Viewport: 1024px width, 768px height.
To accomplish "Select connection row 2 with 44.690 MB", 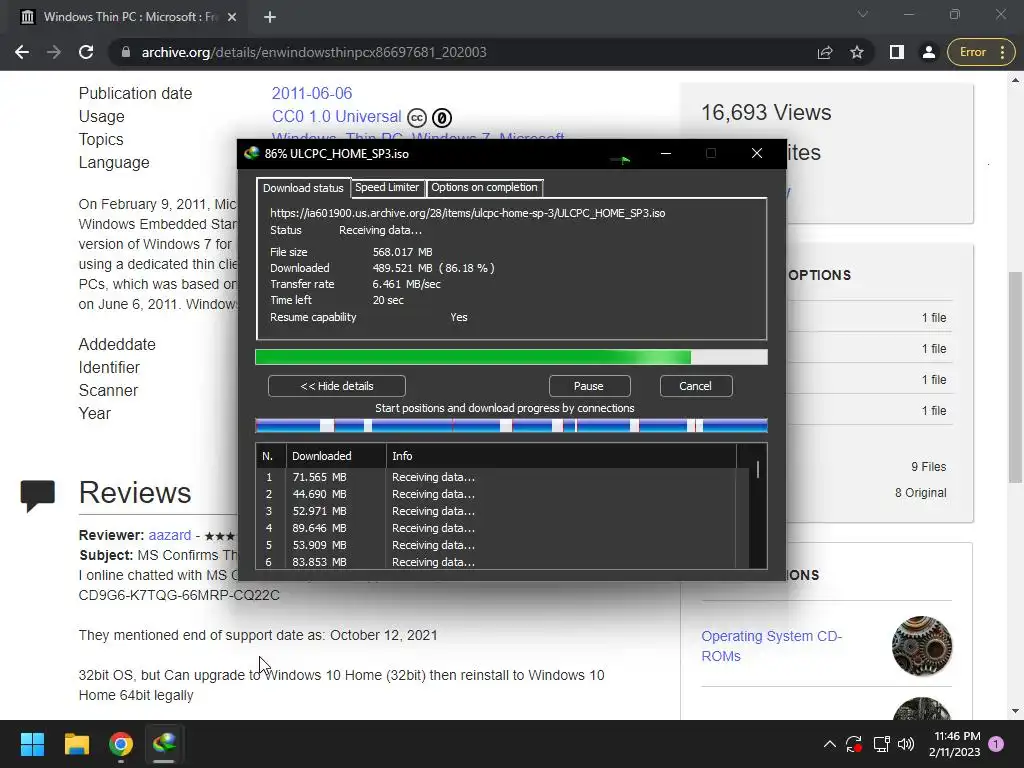I will (x=496, y=494).
